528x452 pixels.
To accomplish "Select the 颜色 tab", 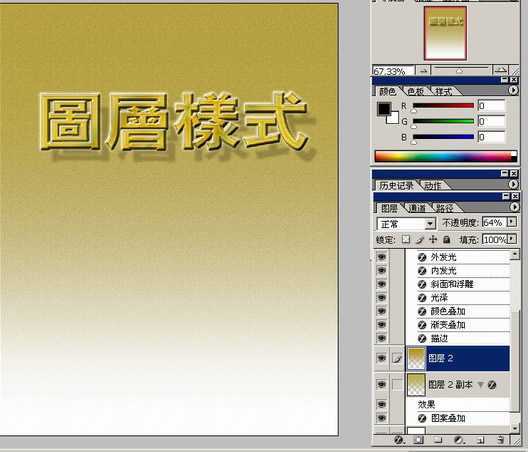I will pyautogui.click(x=388, y=91).
